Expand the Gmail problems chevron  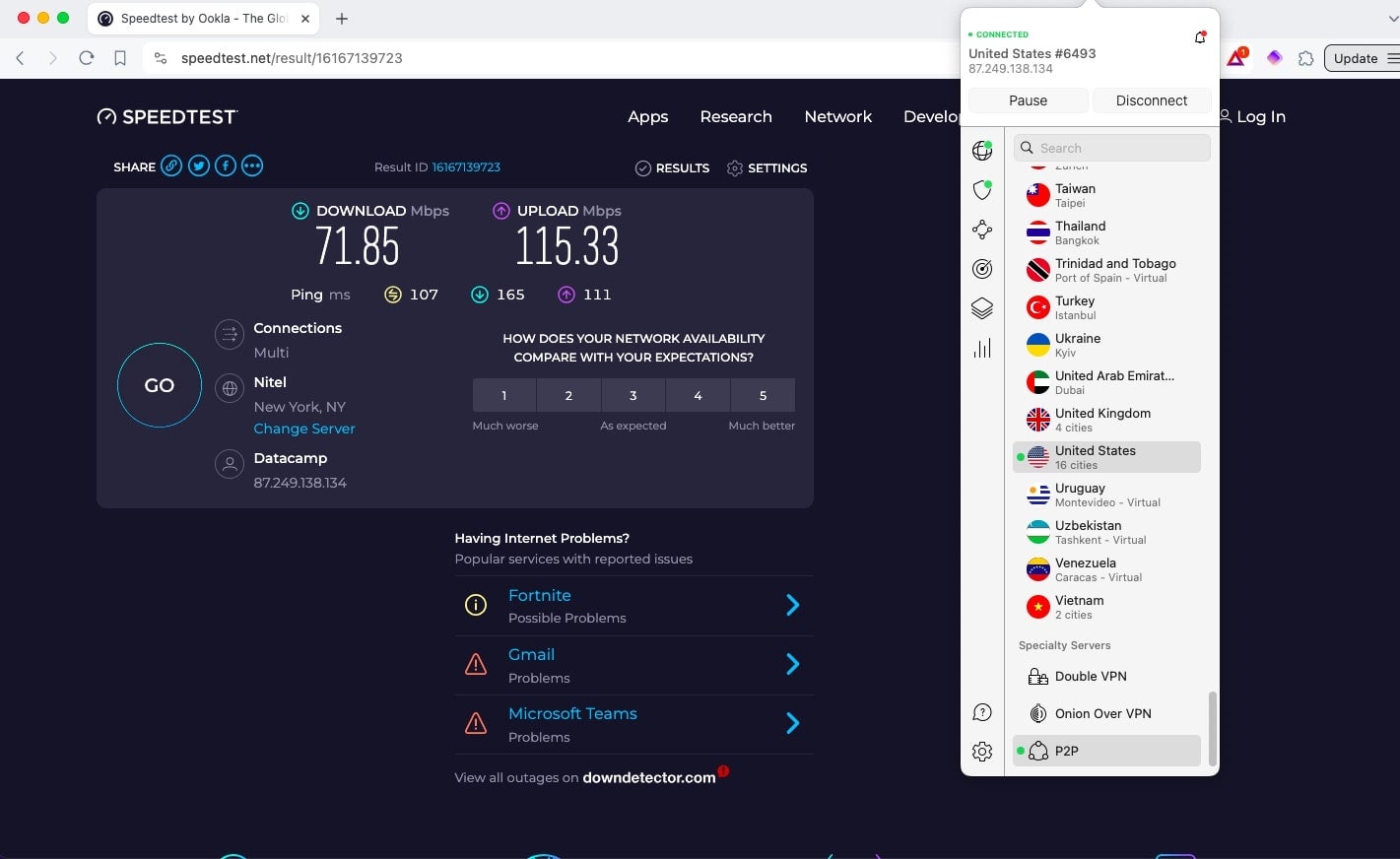pyautogui.click(x=792, y=664)
